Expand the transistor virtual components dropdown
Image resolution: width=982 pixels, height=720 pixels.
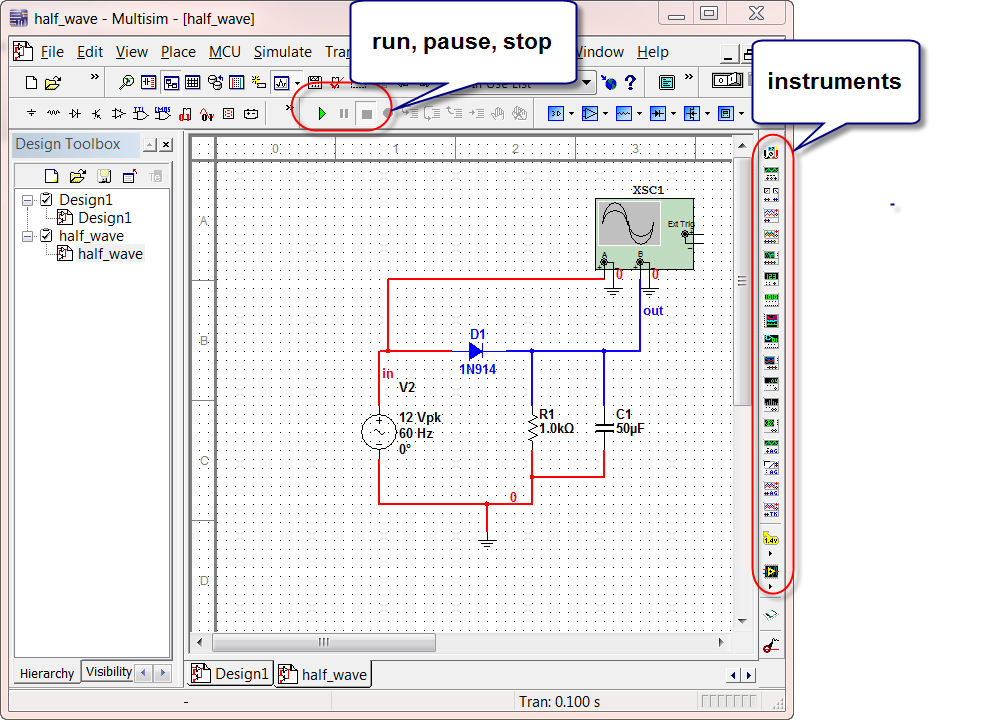tap(707, 113)
